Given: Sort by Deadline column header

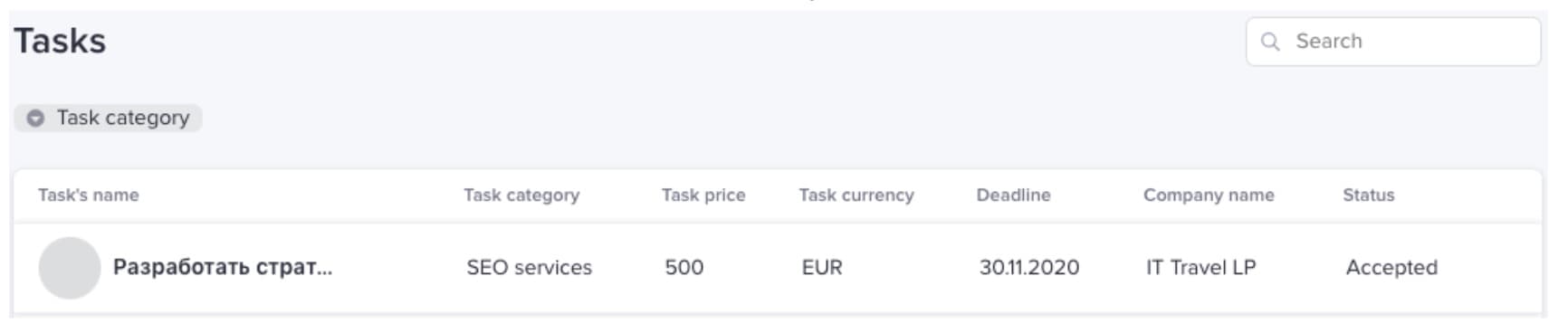Looking at the screenshot, I should click(x=1014, y=195).
